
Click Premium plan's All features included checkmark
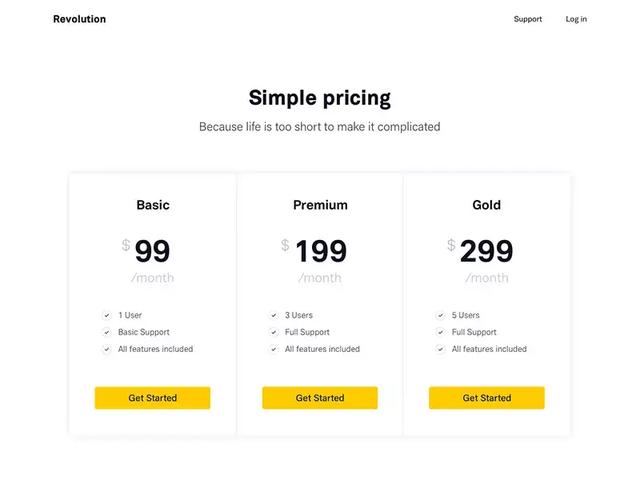(x=273, y=349)
